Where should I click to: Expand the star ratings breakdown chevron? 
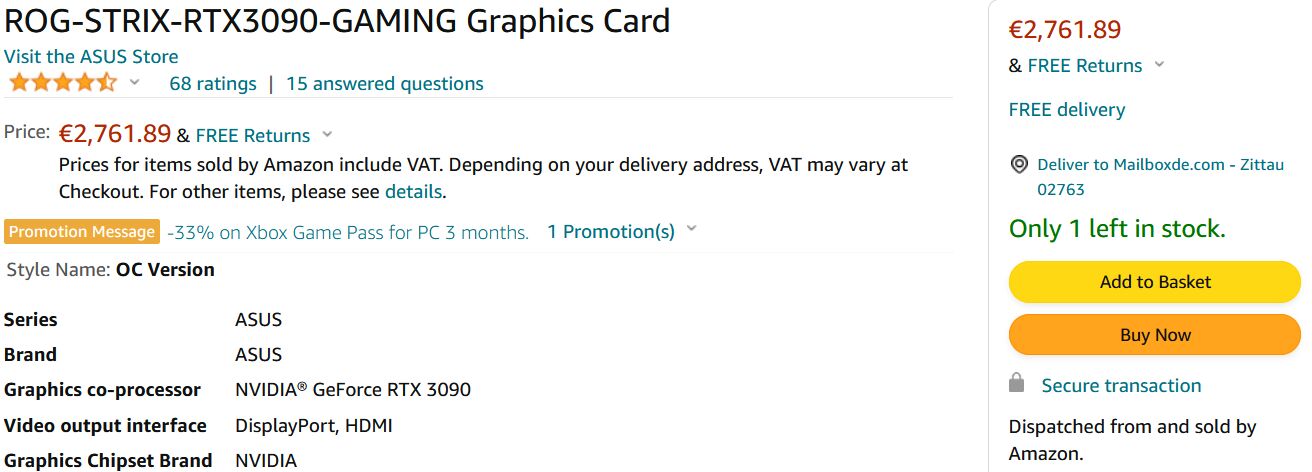click(135, 83)
